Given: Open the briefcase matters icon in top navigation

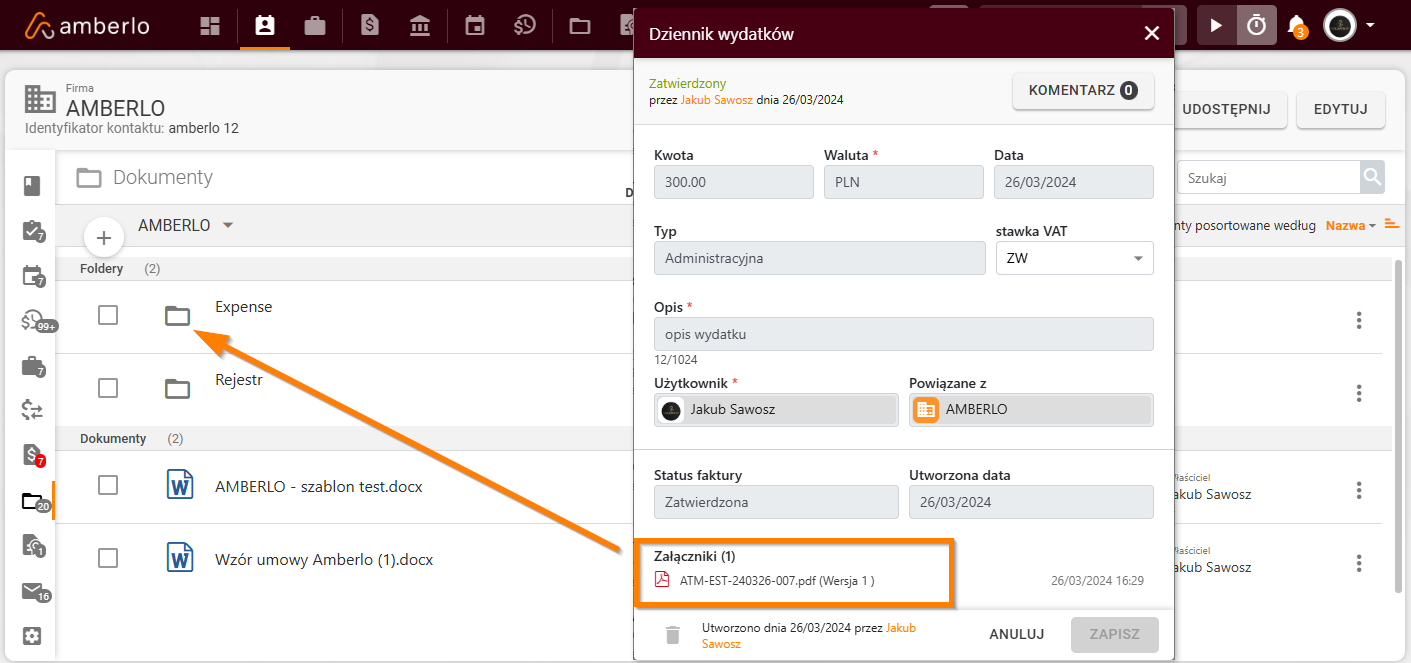Looking at the screenshot, I should click(315, 26).
